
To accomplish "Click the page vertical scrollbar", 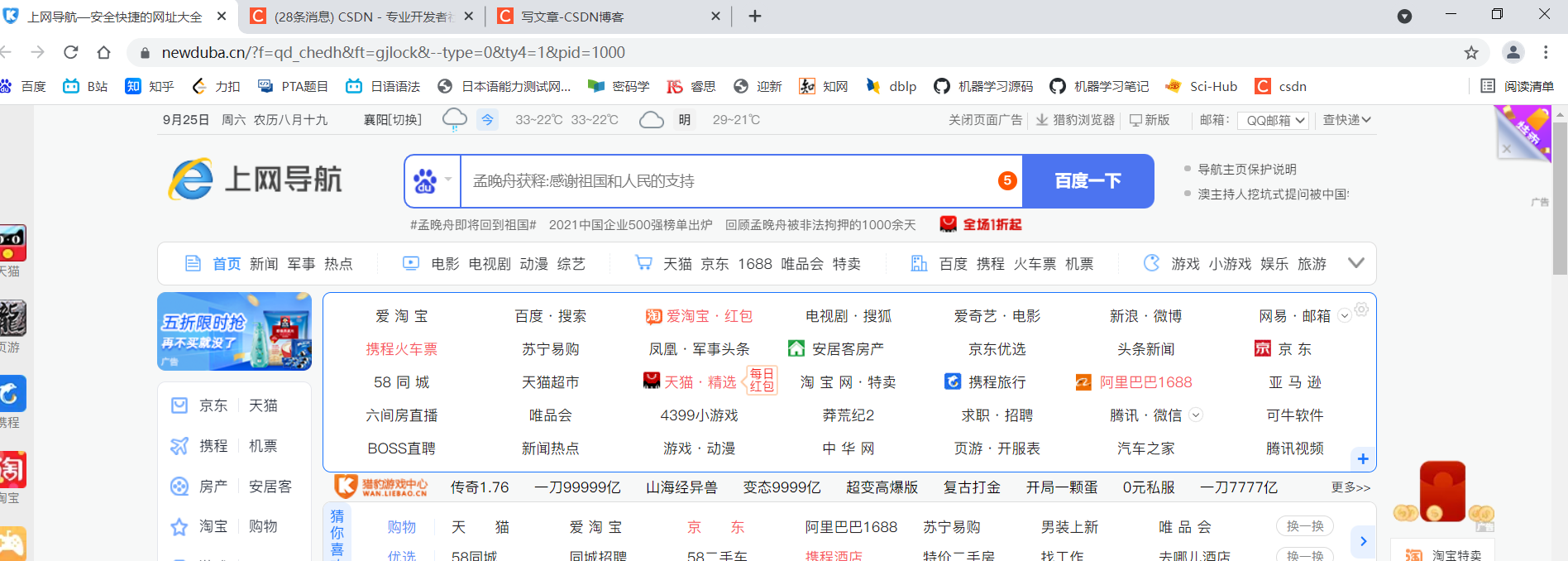I will coord(1560,199).
